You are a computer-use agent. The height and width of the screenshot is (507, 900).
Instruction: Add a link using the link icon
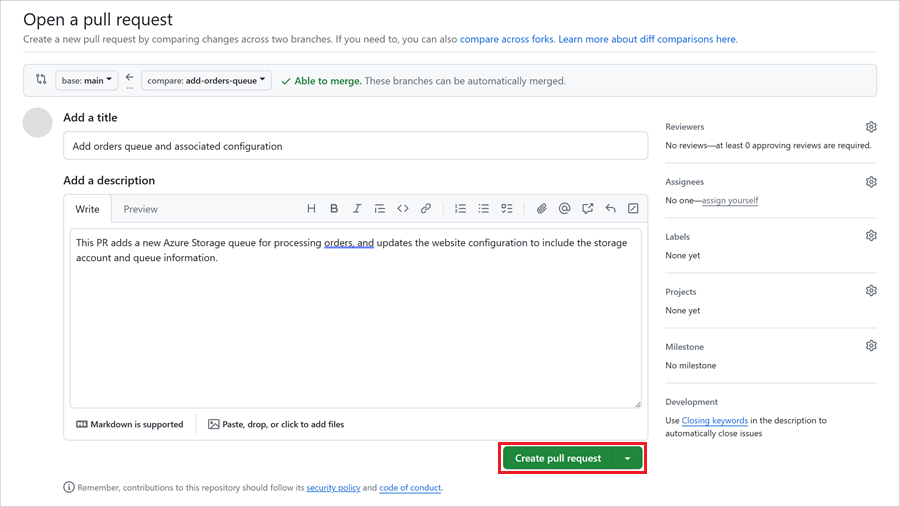[x=425, y=208]
